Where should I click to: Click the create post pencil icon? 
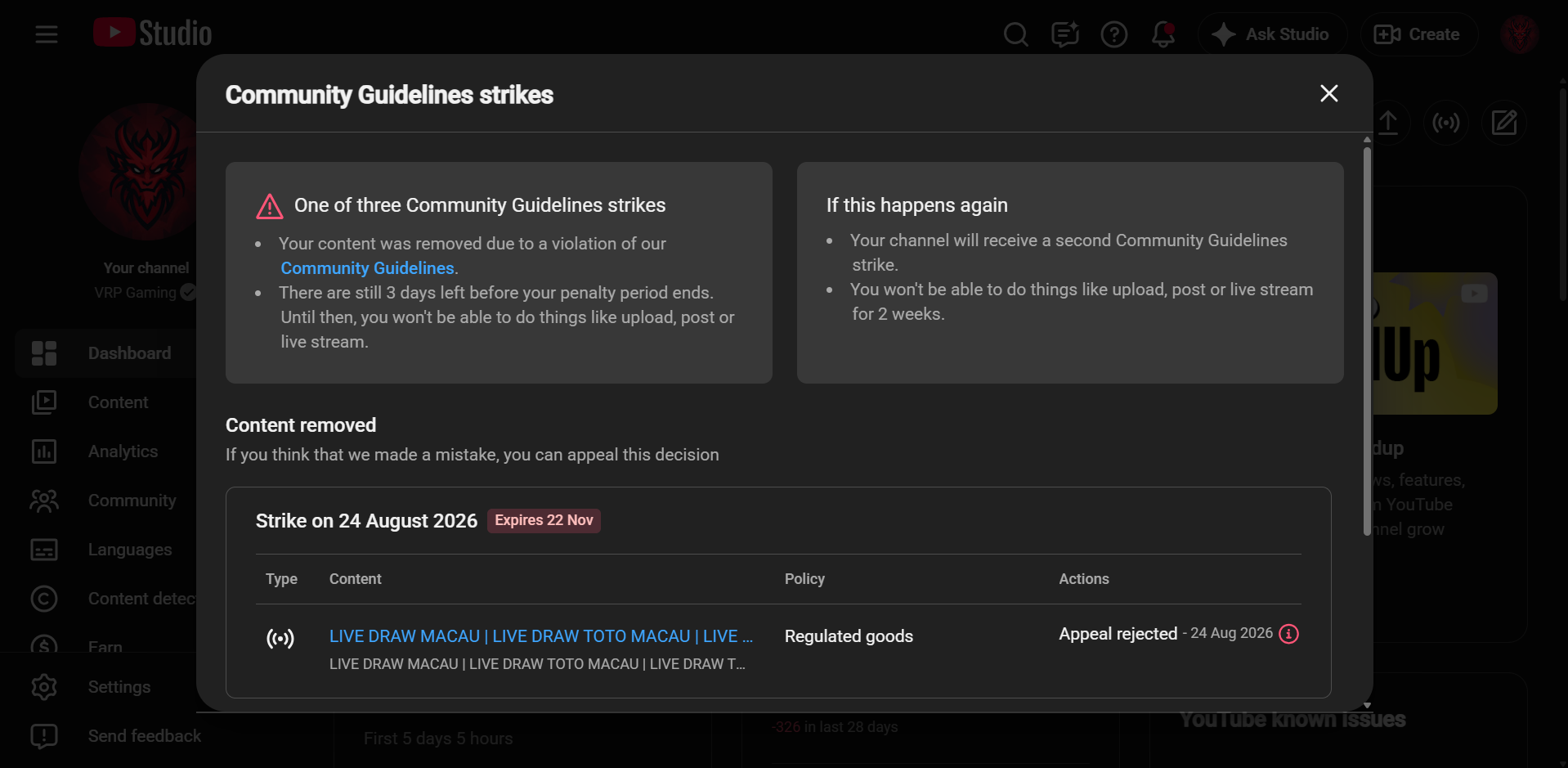click(x=1504, y=123)
